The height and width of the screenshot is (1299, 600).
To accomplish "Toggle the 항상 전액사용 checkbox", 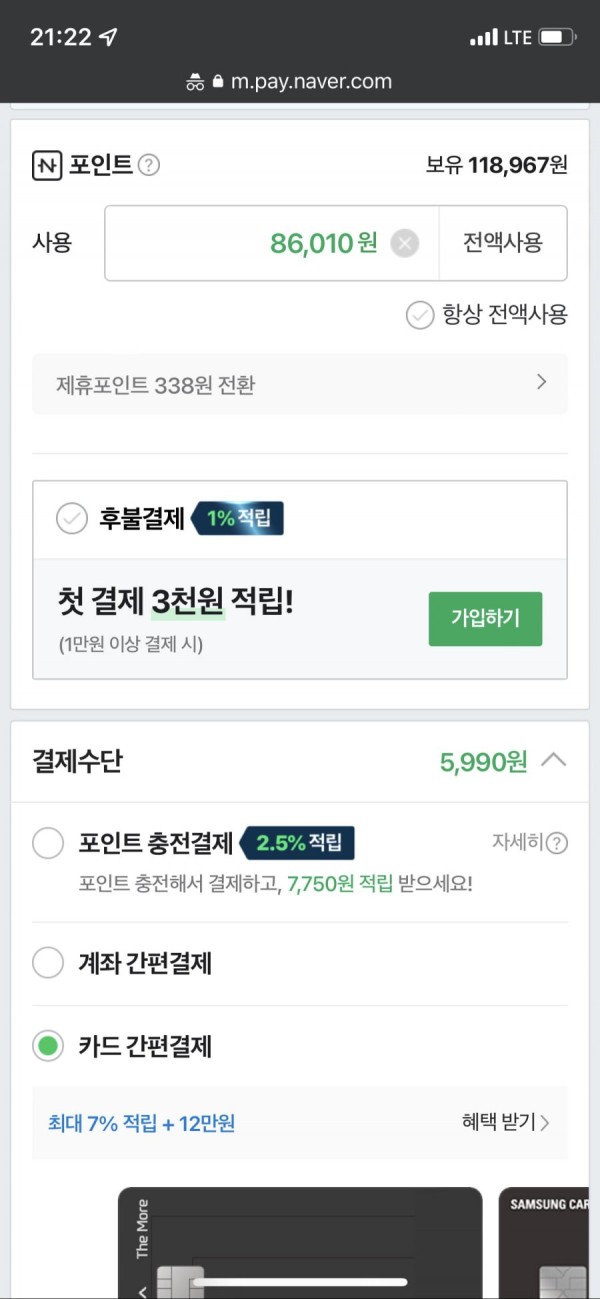I will [419, 315].
